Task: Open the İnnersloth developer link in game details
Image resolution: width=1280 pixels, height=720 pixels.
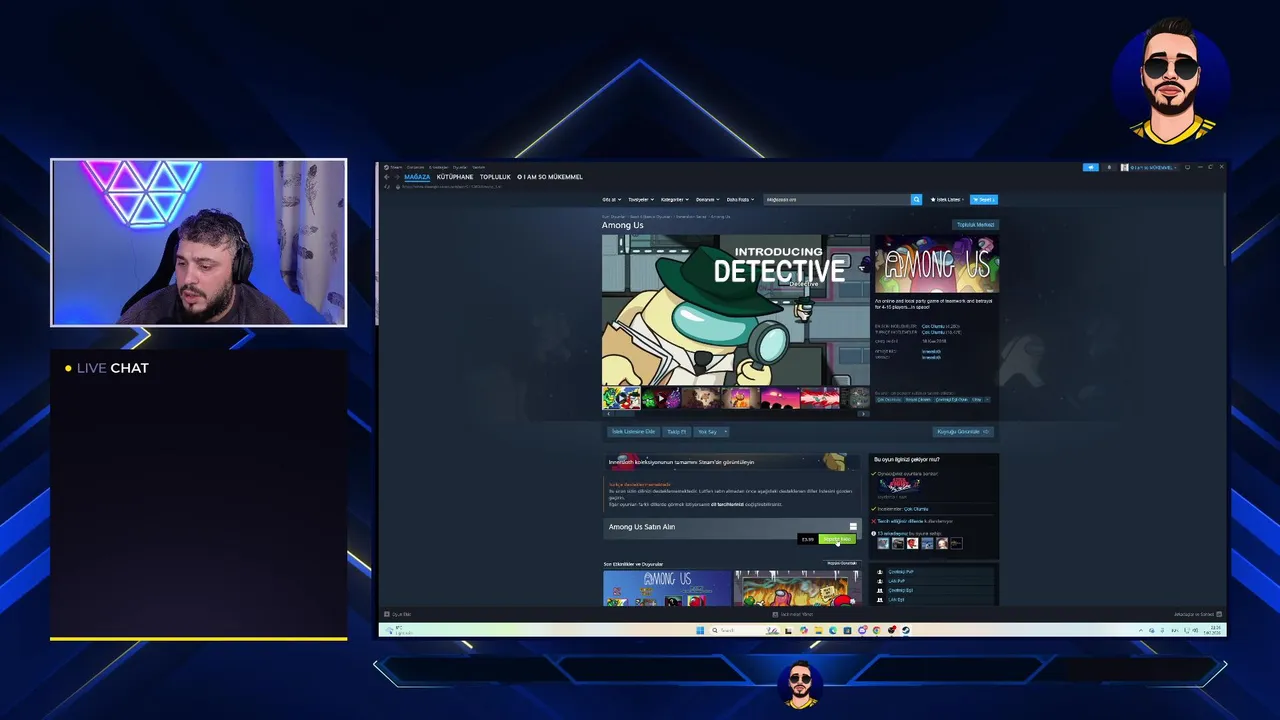Action: (931, 352)
